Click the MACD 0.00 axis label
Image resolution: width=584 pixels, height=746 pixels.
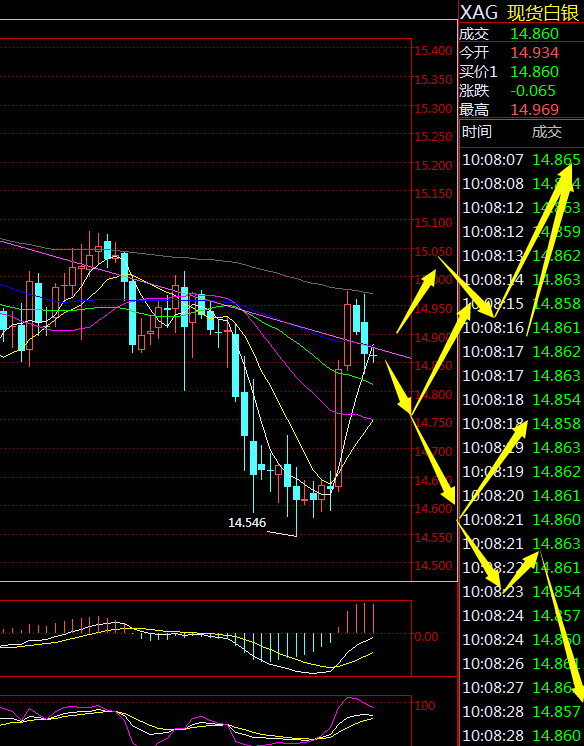426,637
